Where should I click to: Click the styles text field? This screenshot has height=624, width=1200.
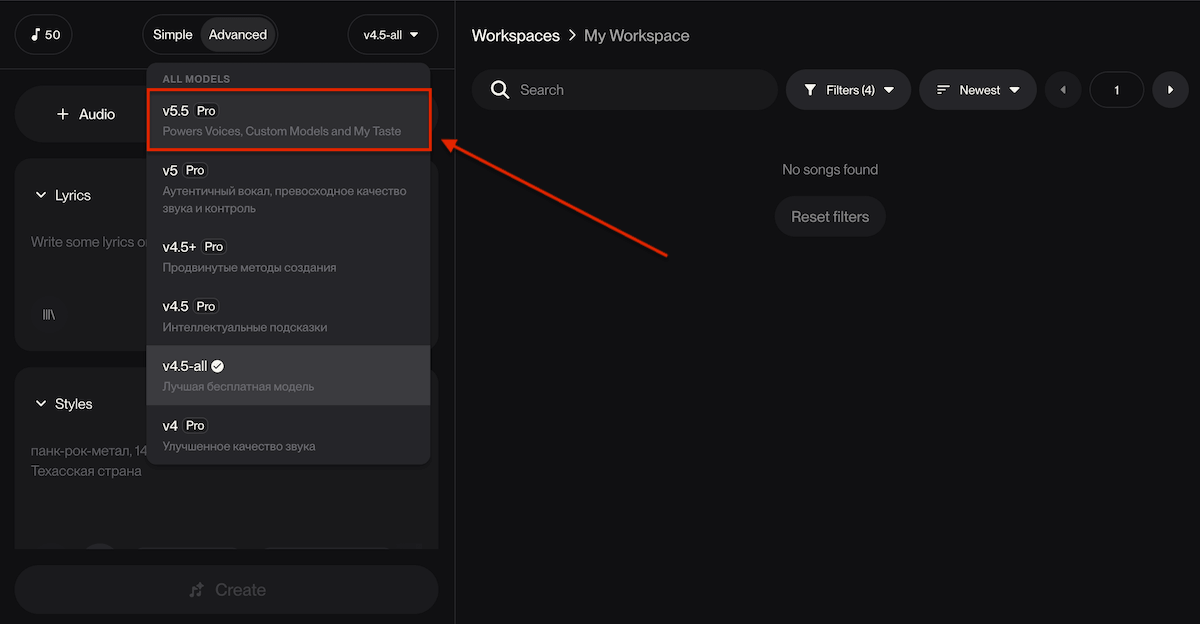click(88, 461)
